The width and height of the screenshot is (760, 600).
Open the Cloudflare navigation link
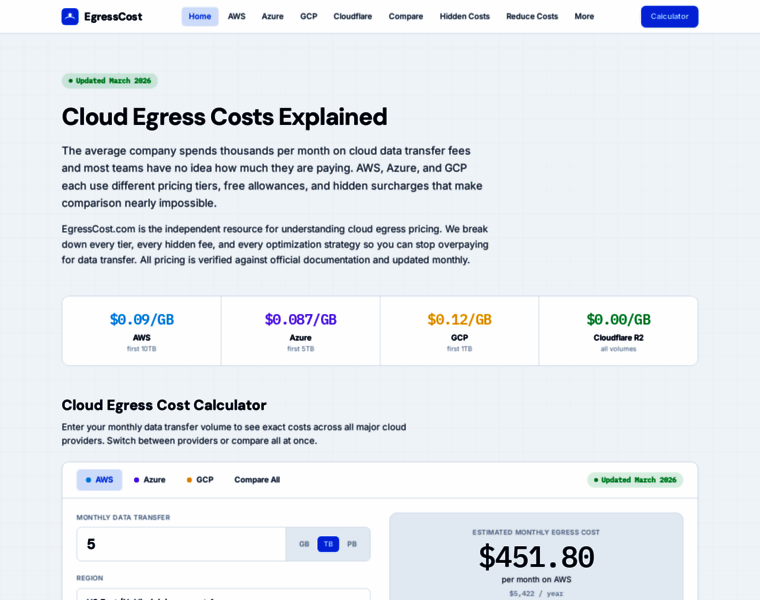click(x=352, y=16)
